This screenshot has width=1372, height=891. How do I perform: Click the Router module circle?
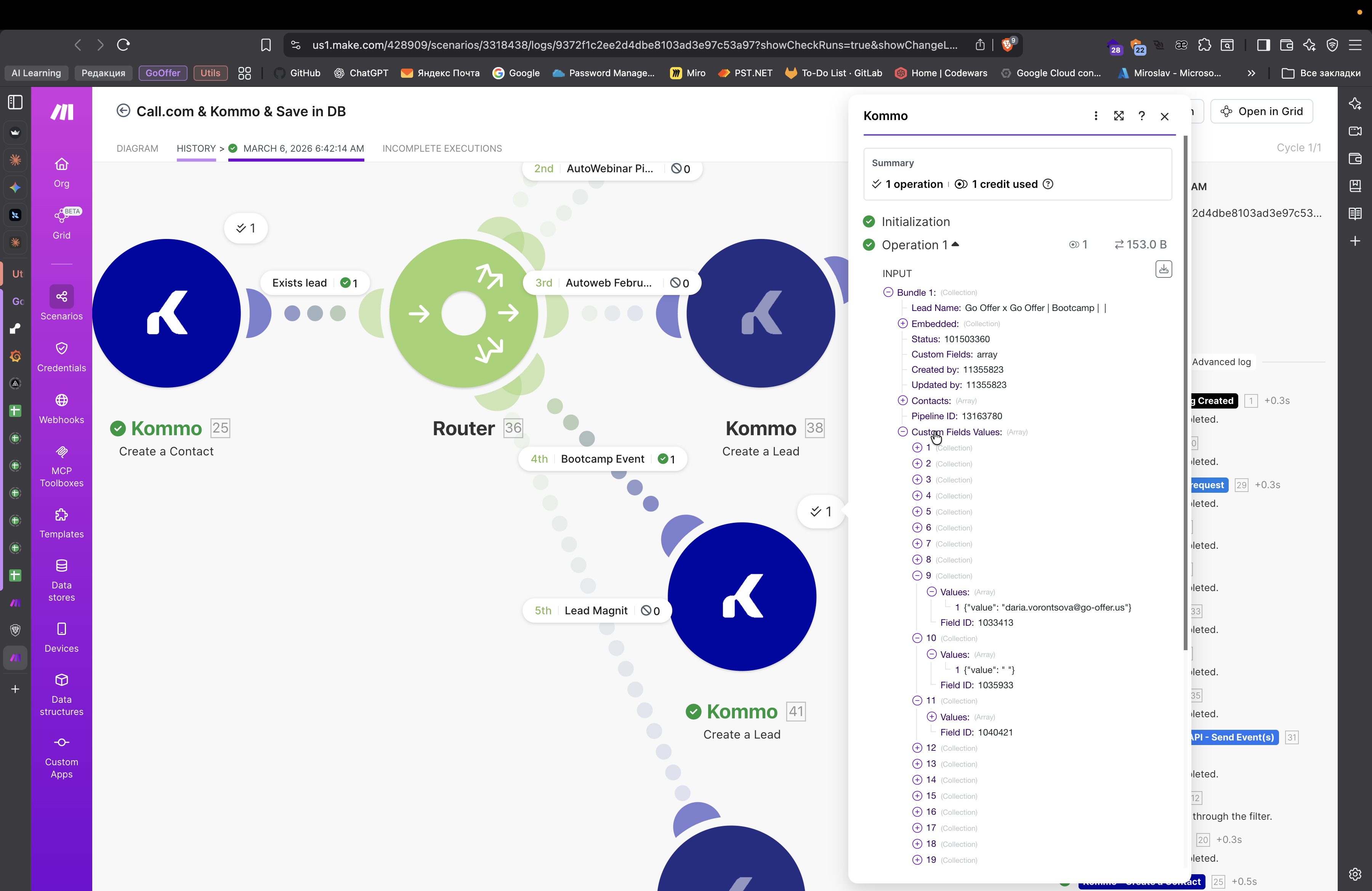(x=463, y=313)
